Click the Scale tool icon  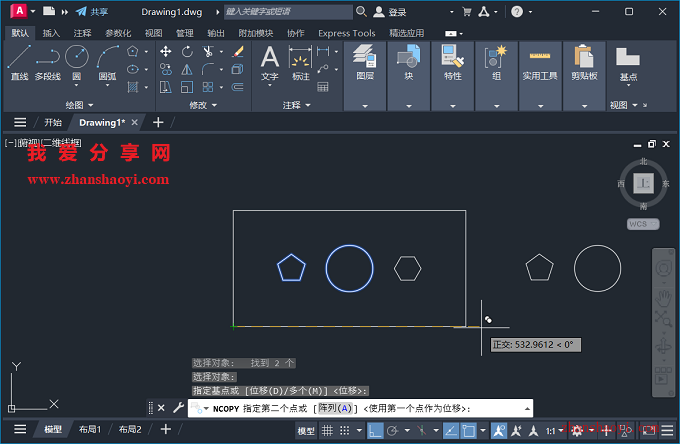[x=187, y=87]
